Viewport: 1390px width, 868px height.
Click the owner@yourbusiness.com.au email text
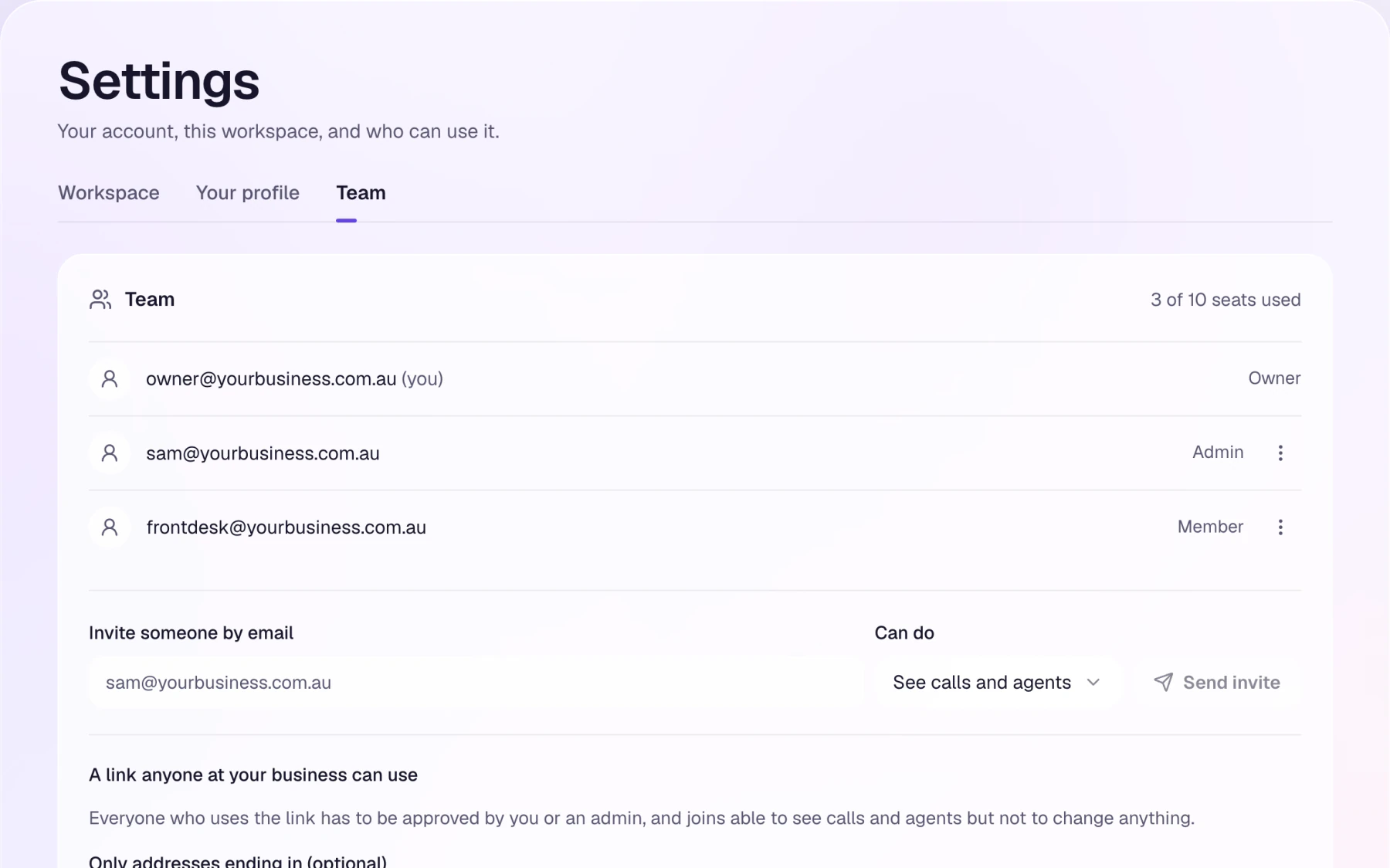click(x=271, y=379)
